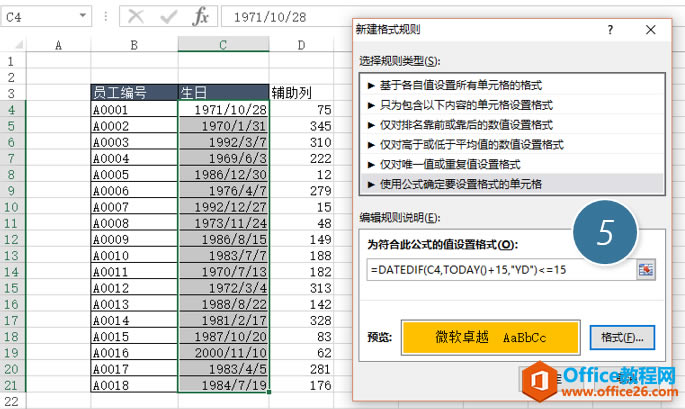Select rule type 只为包含以下内容的单元格设置格式
This screenshot has height=409, width=685.
click(512, 105)
